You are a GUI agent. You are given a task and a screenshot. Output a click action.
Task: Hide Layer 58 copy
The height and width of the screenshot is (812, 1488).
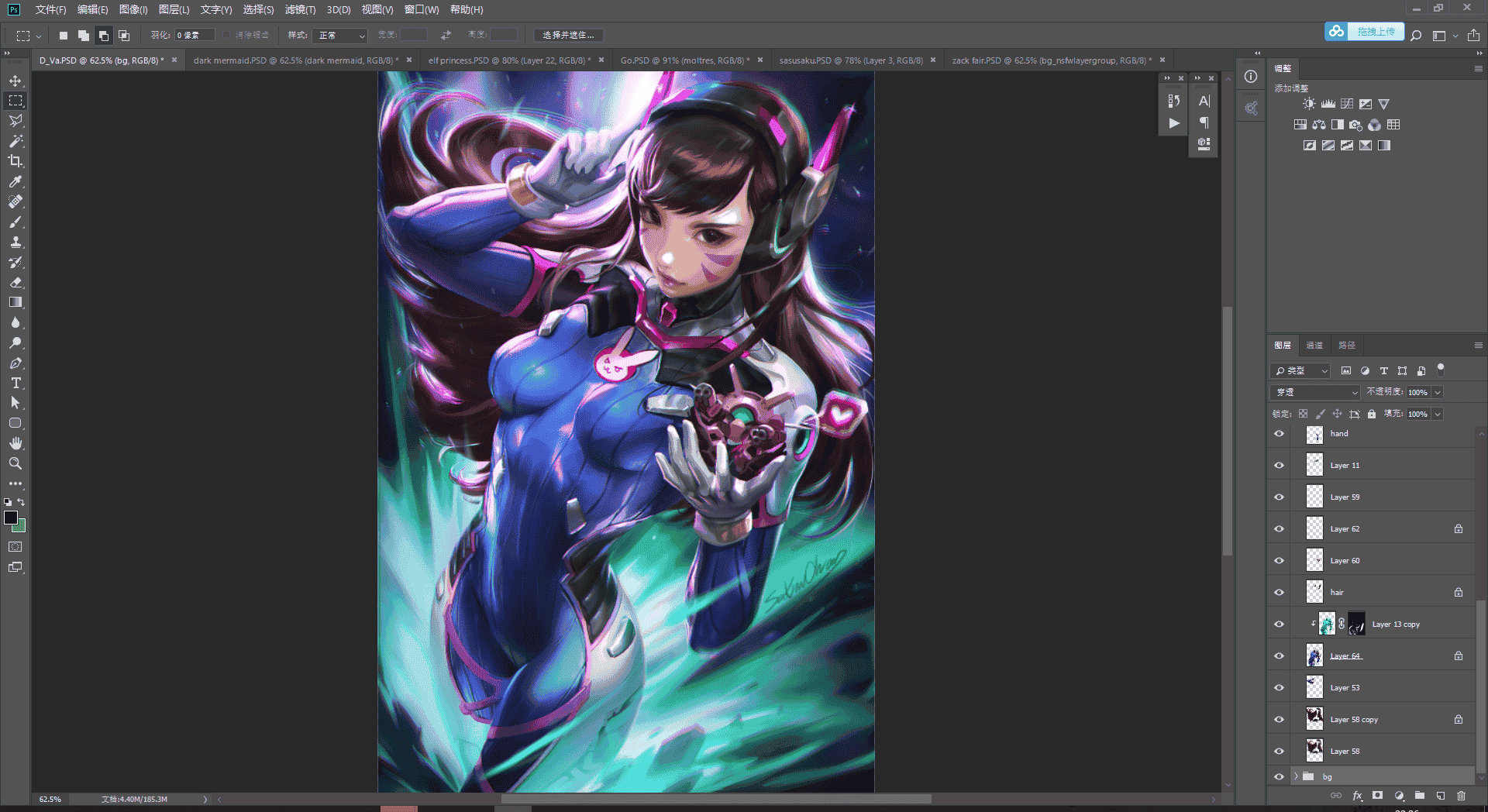coord(1279,720)
